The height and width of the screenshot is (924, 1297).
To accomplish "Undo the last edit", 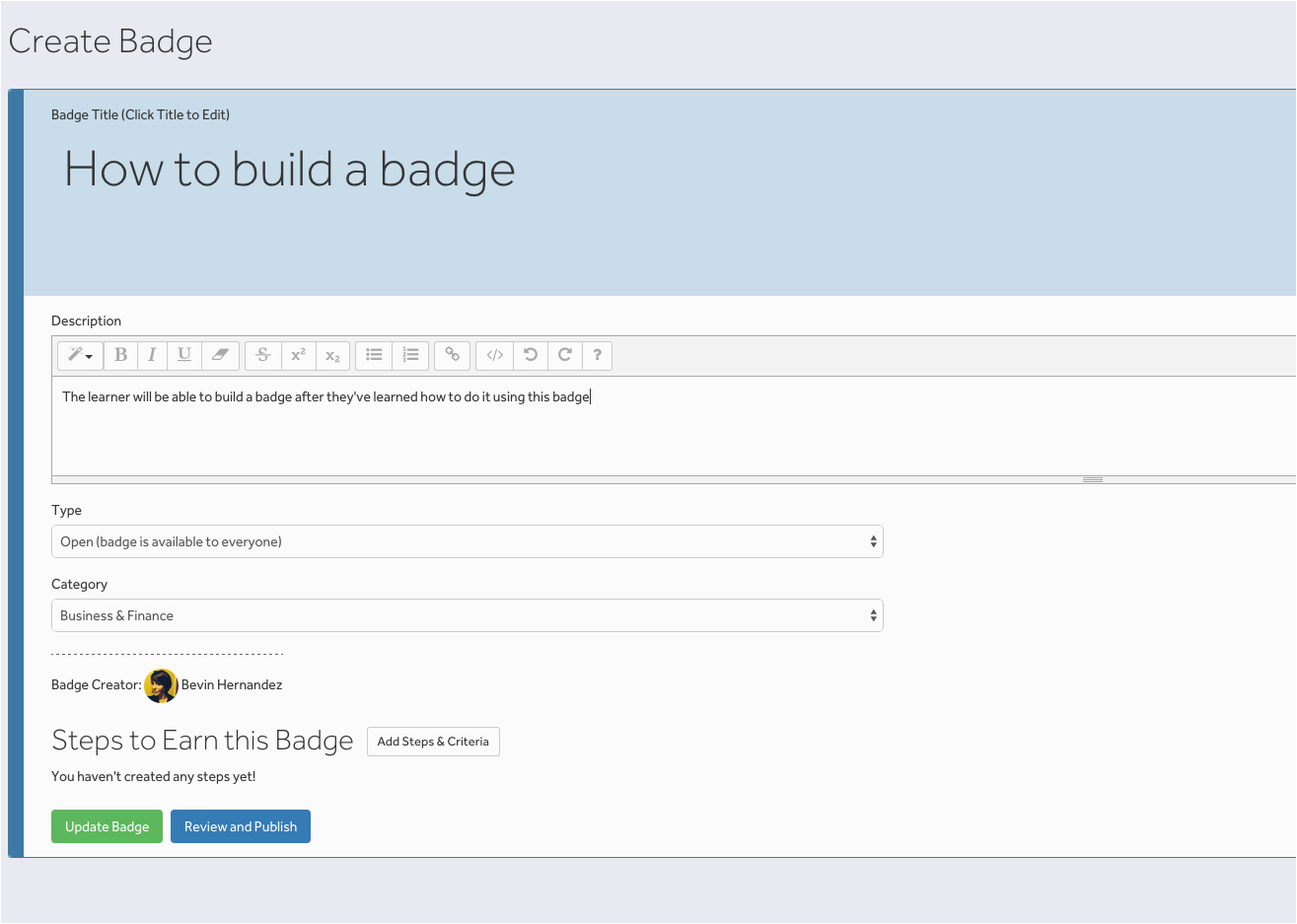I will click(x=531, y=355).
